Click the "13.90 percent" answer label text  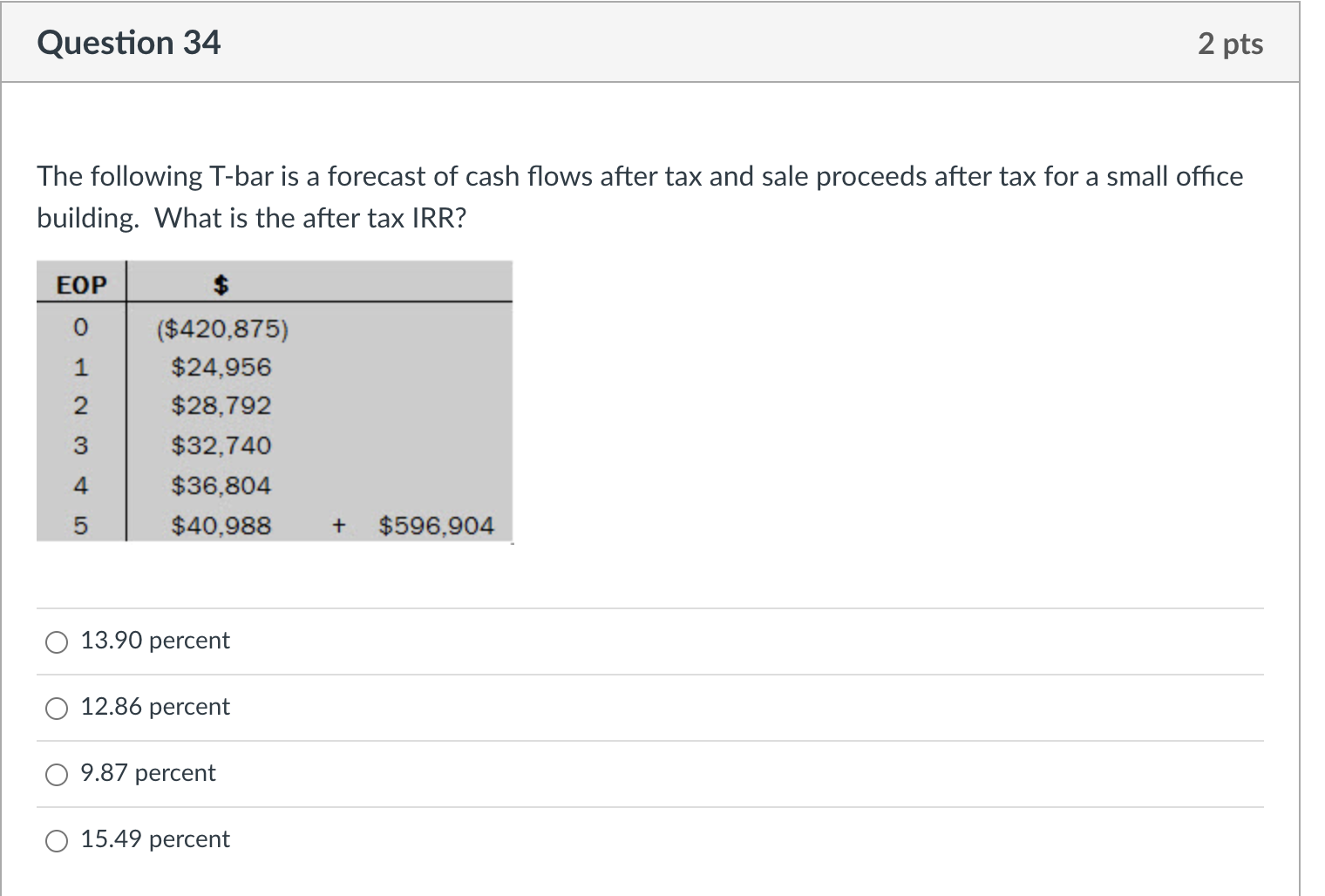coord(155,641)
